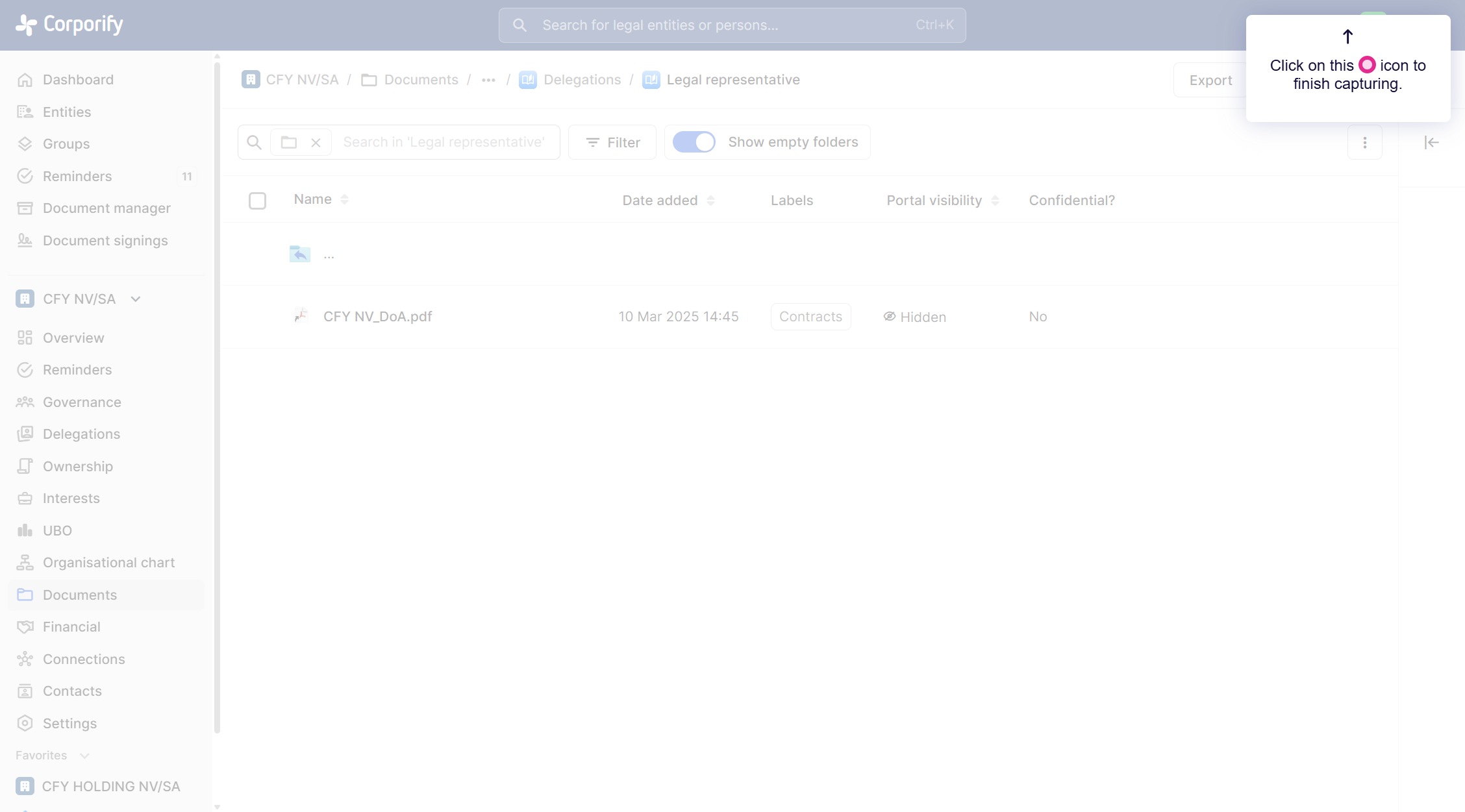Image resolution: width=1465 pixels, height=812 pixels.
Task: Check the select all rows checkbox
Action: point(257,201)
